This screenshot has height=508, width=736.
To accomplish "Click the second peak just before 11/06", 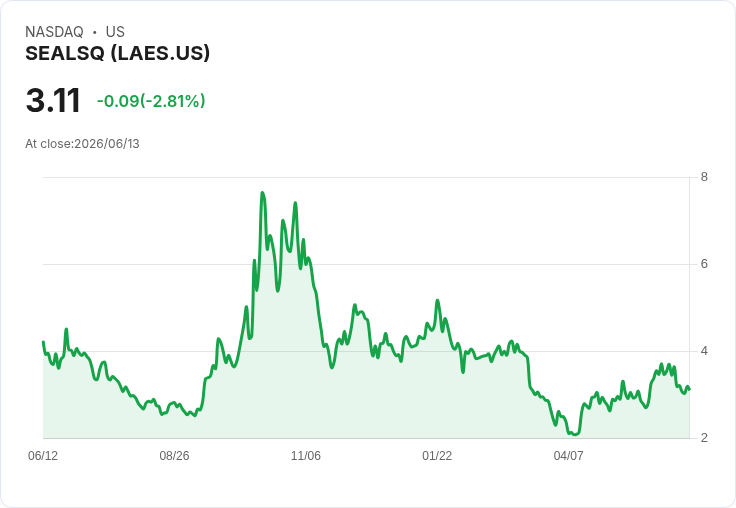I will 295,203.
